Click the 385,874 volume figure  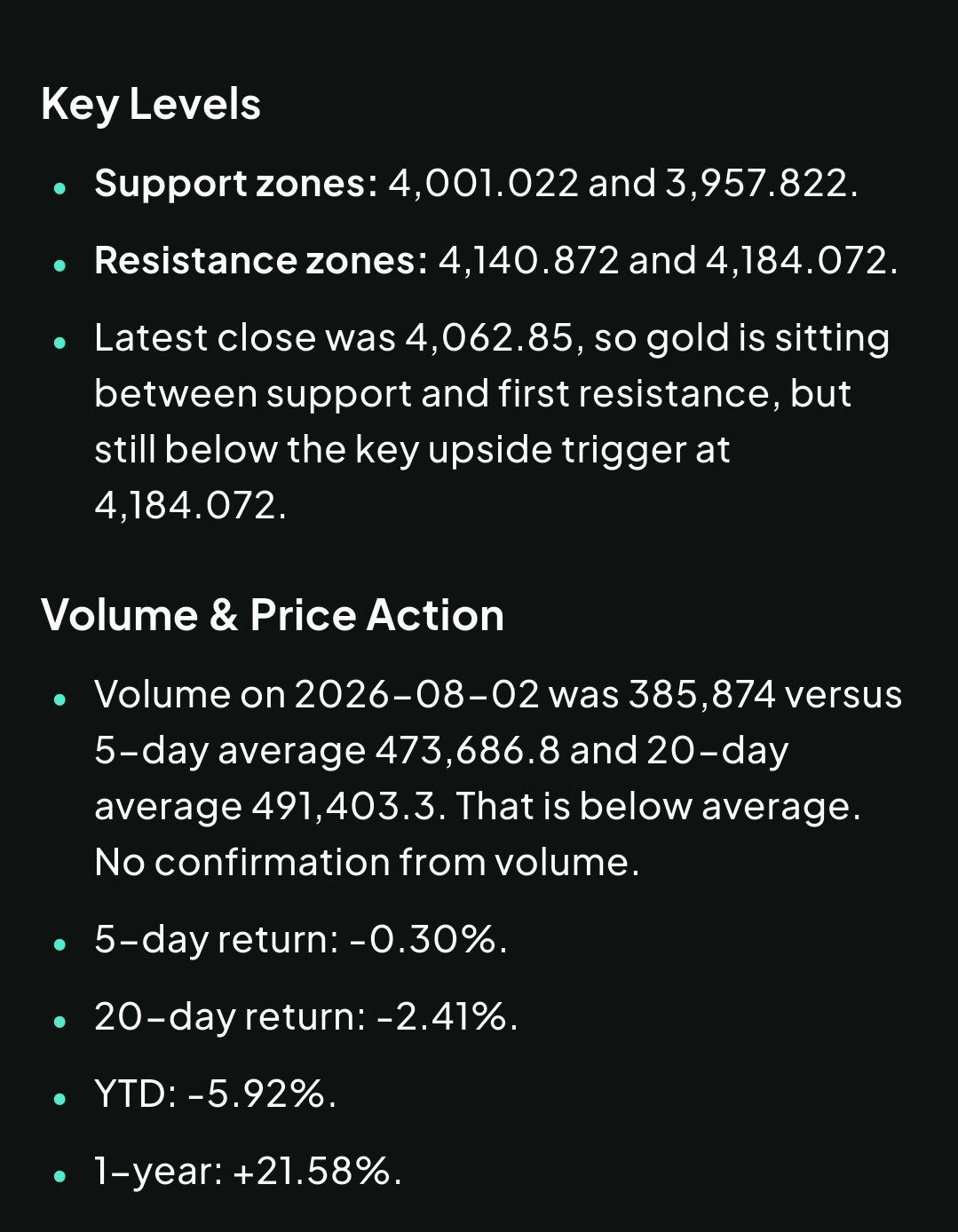click(702, 694)
